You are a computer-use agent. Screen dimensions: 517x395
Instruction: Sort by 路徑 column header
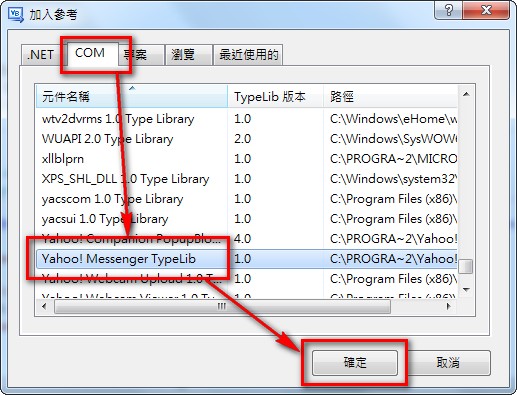point(390,96)
